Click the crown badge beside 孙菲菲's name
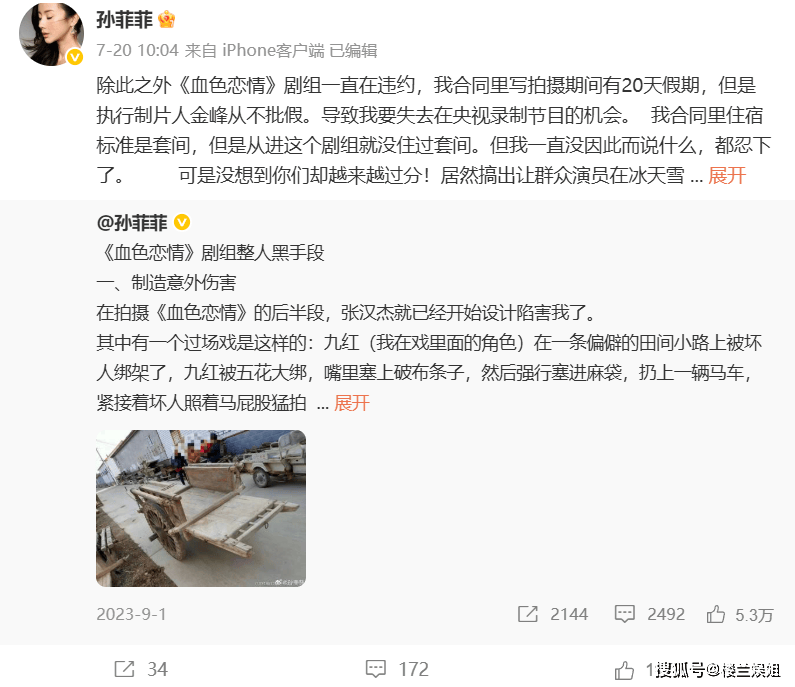 (x=166, y=20)
